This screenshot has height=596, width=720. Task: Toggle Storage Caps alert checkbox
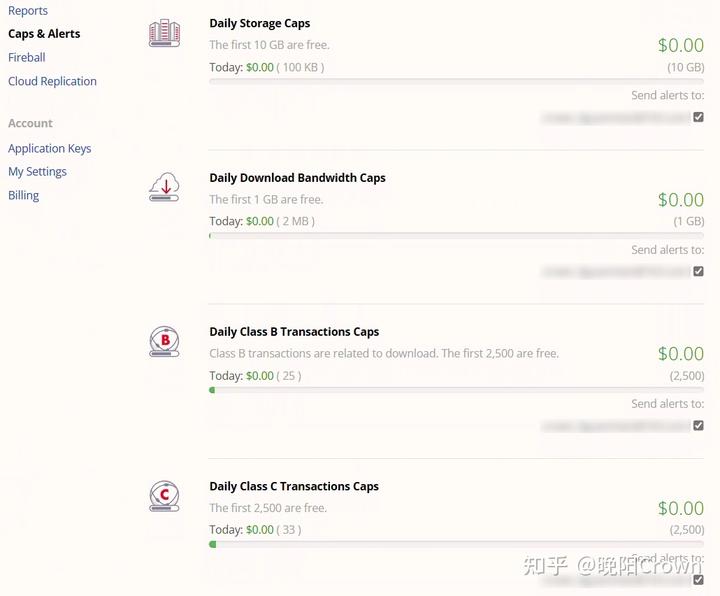click(698, 117)
